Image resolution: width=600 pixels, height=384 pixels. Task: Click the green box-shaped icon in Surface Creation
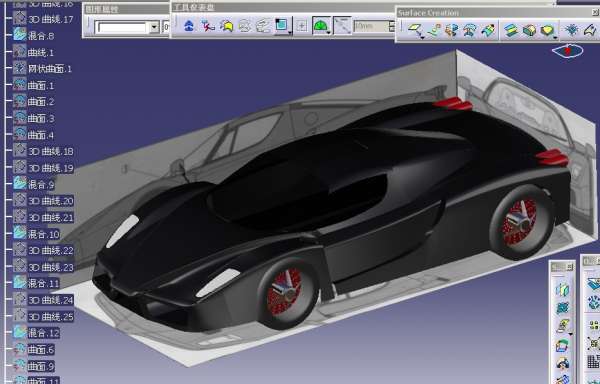(529, 30)
